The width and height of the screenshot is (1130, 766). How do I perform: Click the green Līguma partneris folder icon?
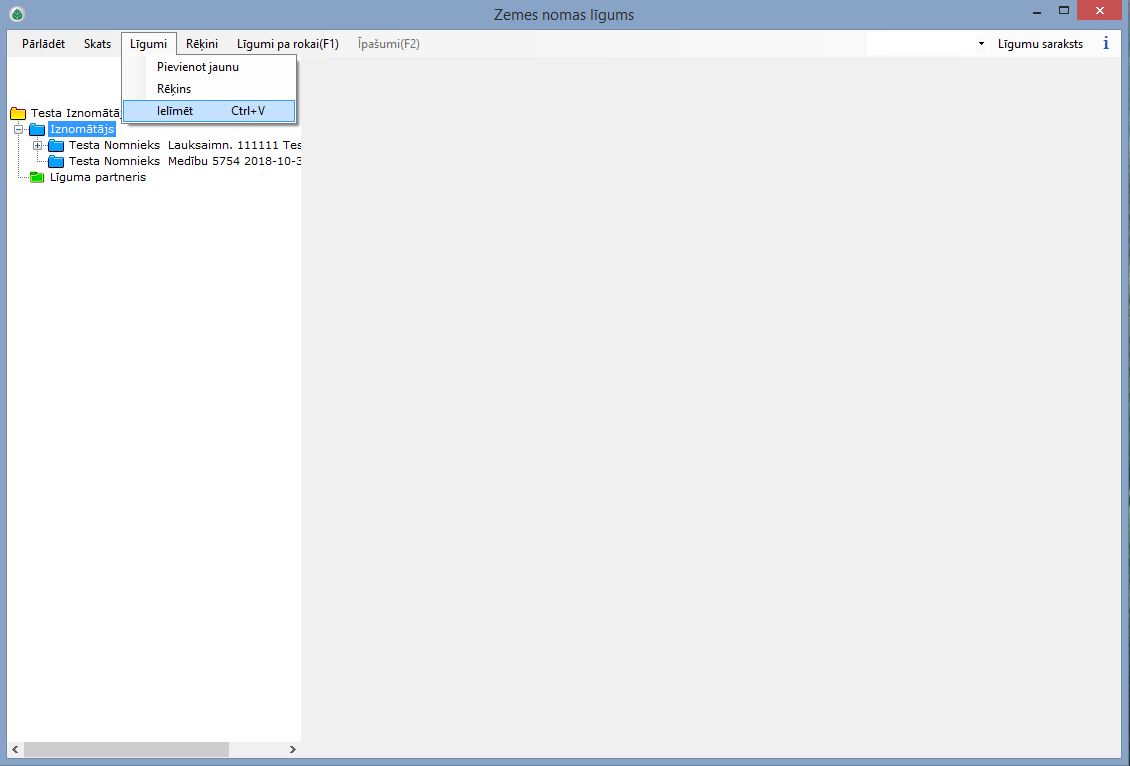(38, 177)
